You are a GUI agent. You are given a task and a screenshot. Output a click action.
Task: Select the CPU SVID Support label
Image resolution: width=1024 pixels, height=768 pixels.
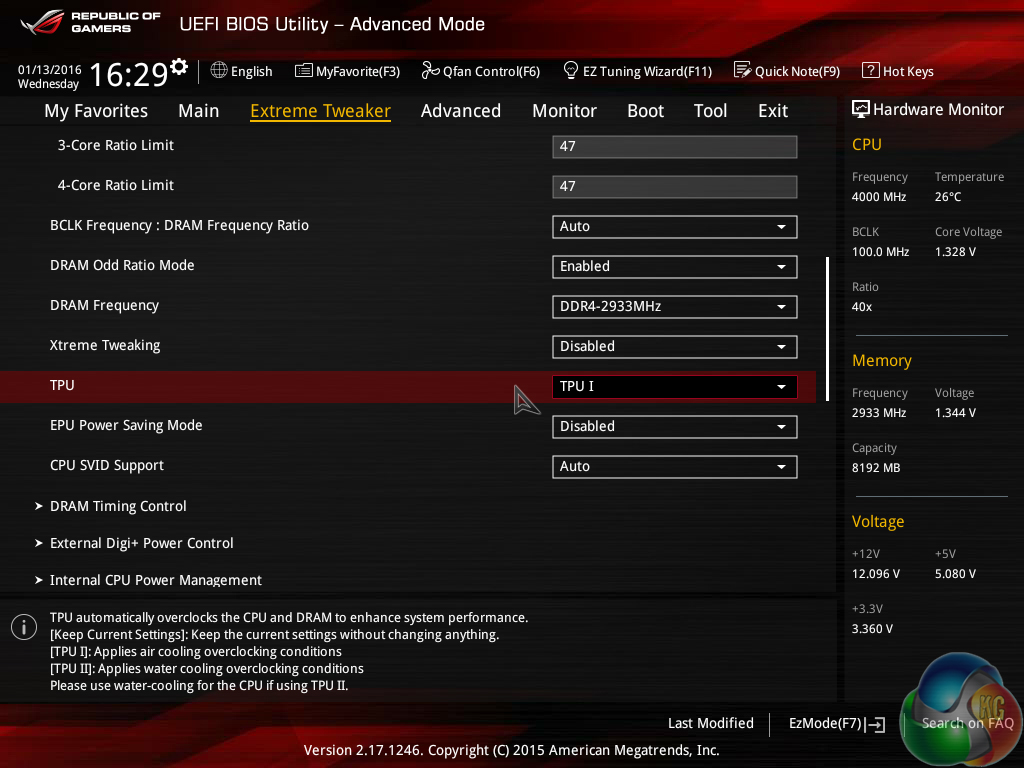tap(107, 466)
